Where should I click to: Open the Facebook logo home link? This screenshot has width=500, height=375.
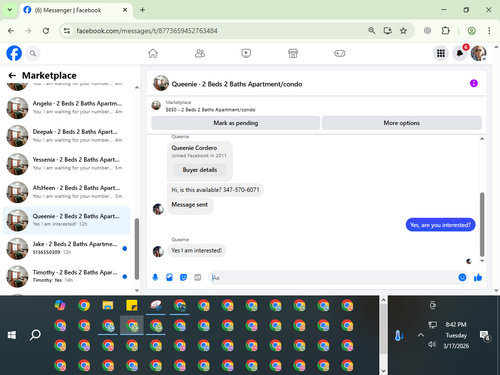click(14, 53)
